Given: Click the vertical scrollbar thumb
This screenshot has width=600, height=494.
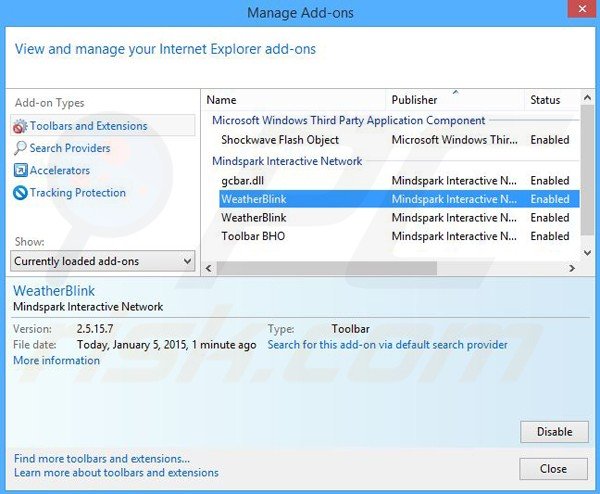Looking at the screenshot, I should (x=587, y=170).
